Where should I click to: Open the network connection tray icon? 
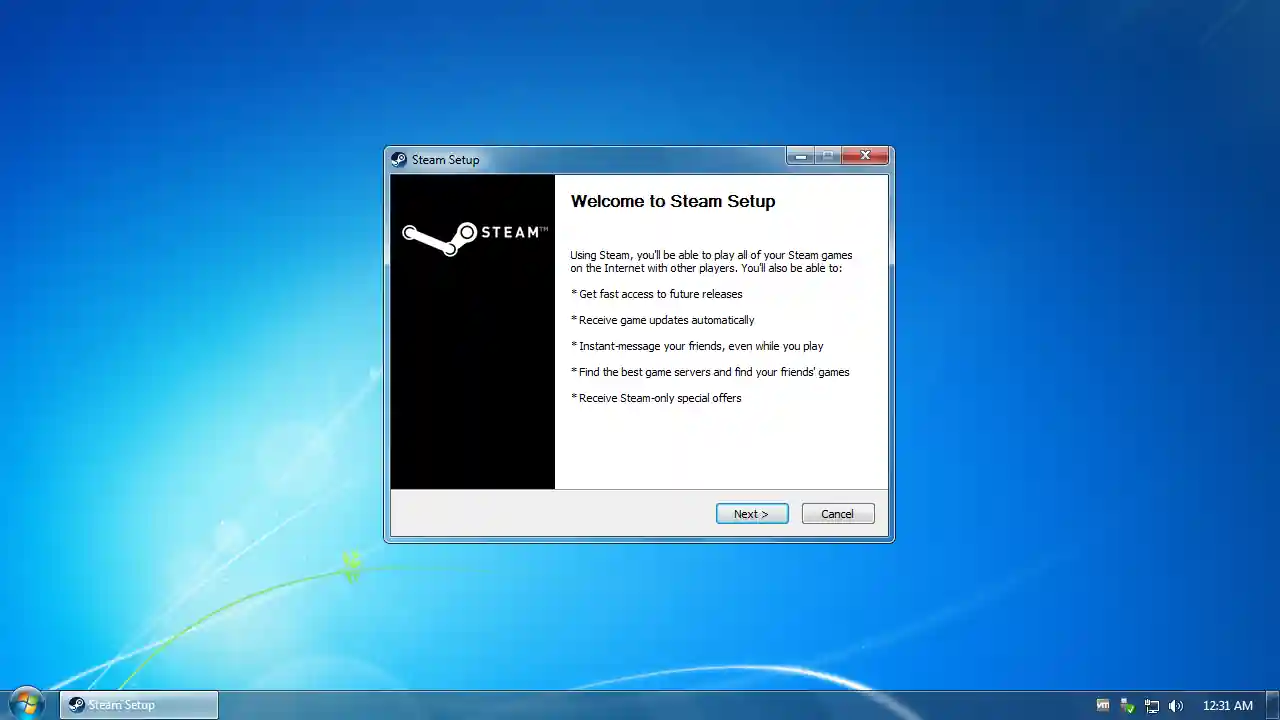1152,705
